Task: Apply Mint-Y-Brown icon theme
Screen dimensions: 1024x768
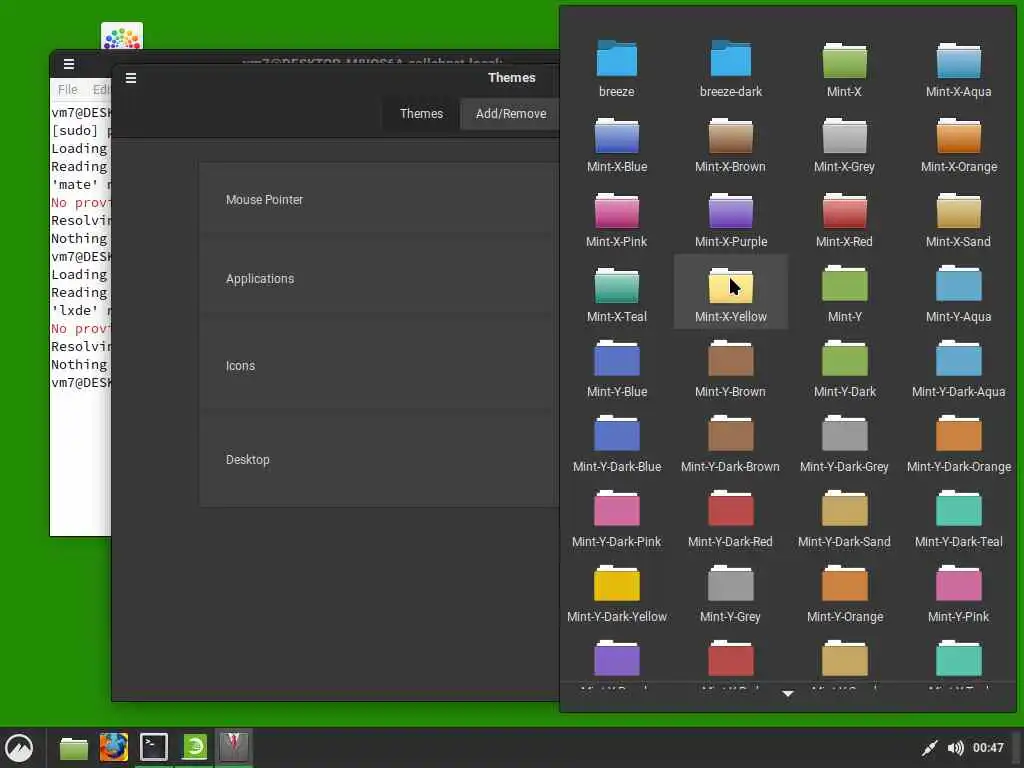Action: point(730,368)
